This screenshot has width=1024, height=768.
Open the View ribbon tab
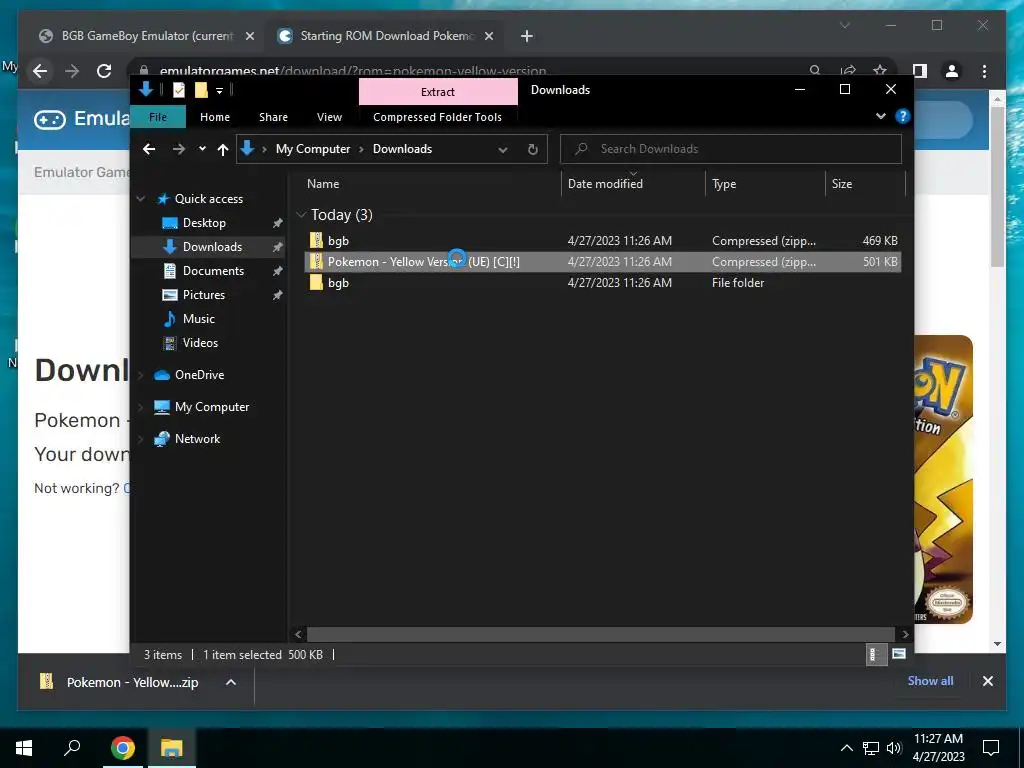[x=329, y=117]
